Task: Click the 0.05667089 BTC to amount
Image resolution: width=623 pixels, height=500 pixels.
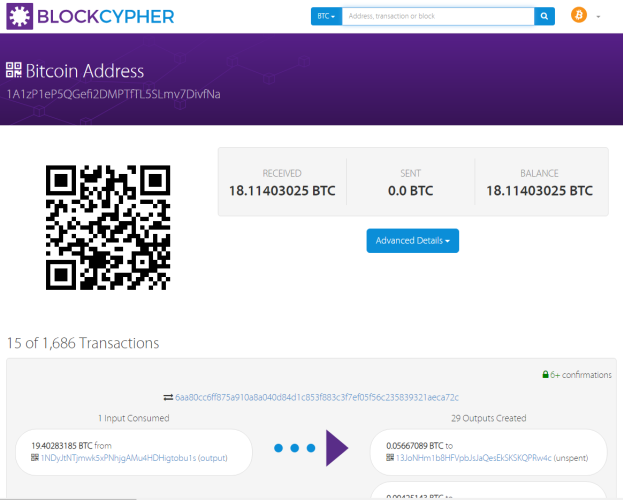Action: [420, 446]
